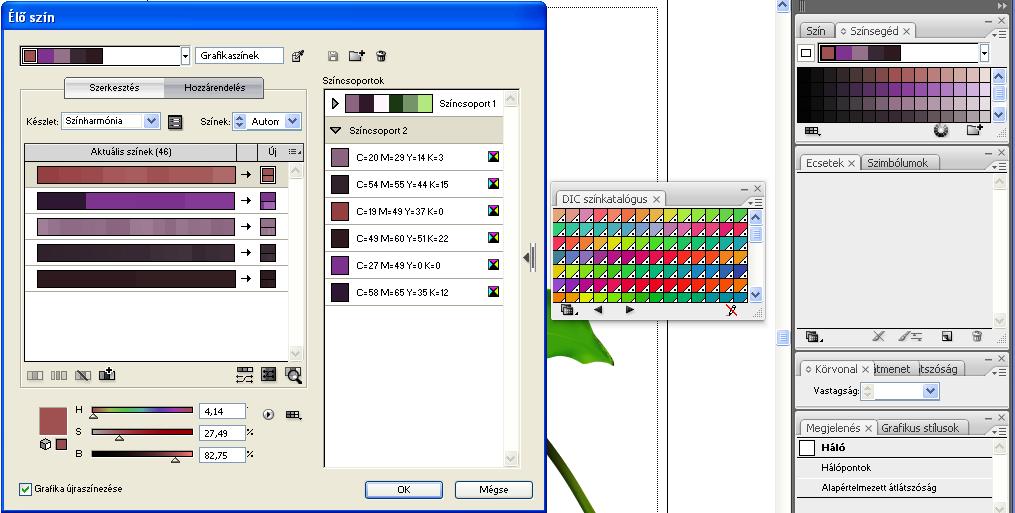Screen dimensions: 1015x513
Task: Randomly change saturation and brightness icon
Action: click(x=269, y=374)
